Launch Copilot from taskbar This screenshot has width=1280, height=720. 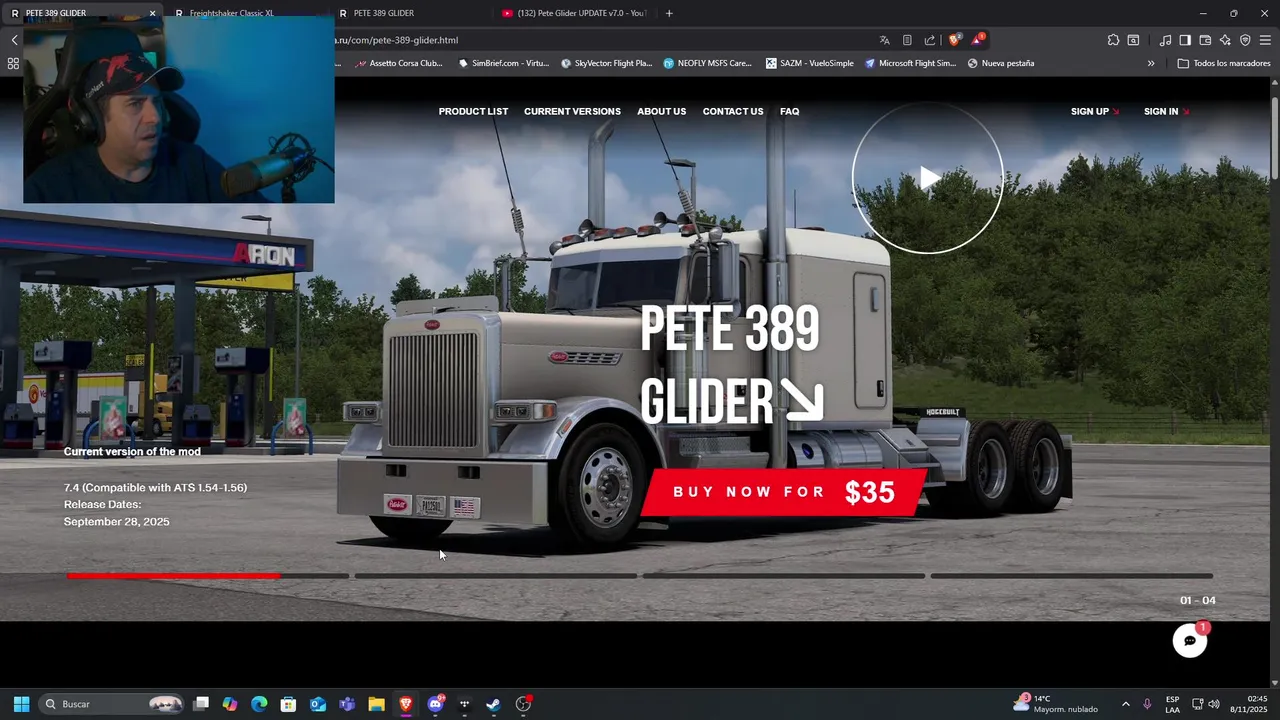click(230, 704)
